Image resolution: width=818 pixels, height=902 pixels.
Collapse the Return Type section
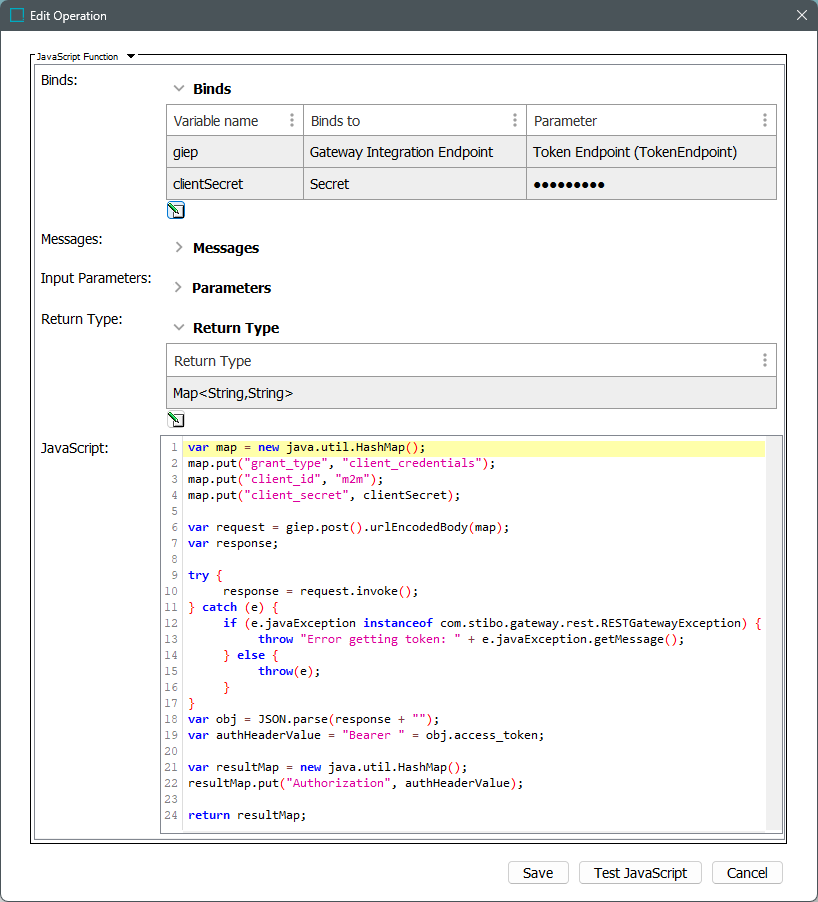point(179,328)
